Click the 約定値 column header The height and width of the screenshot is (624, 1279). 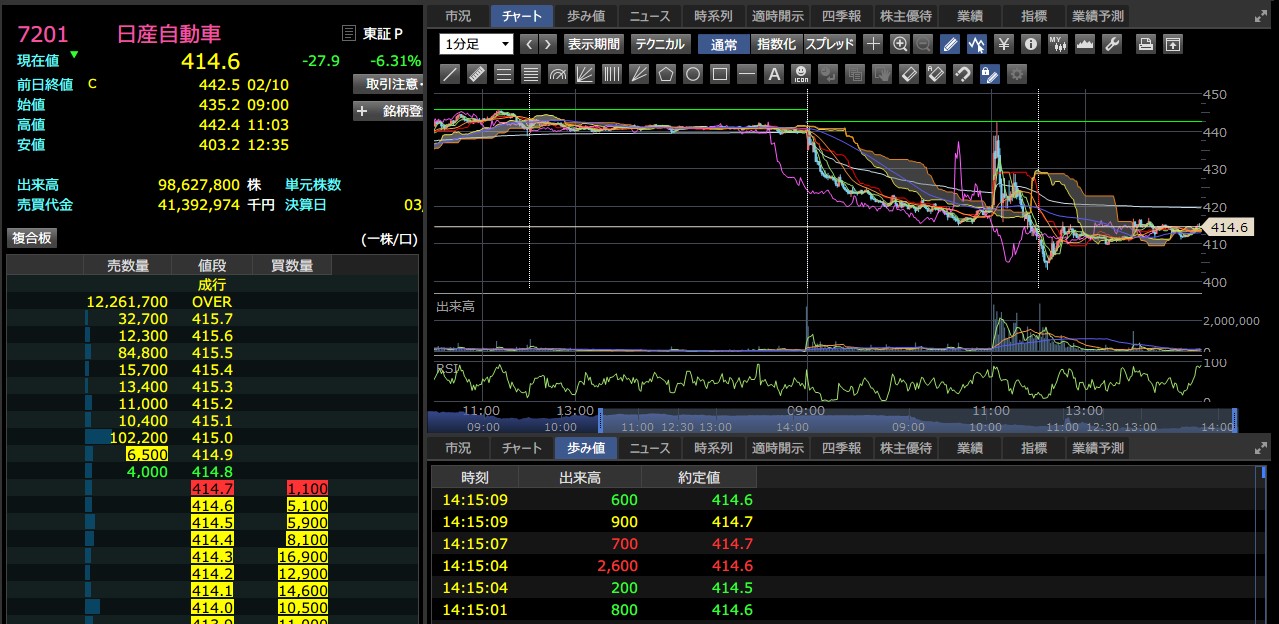coord(699,478)
